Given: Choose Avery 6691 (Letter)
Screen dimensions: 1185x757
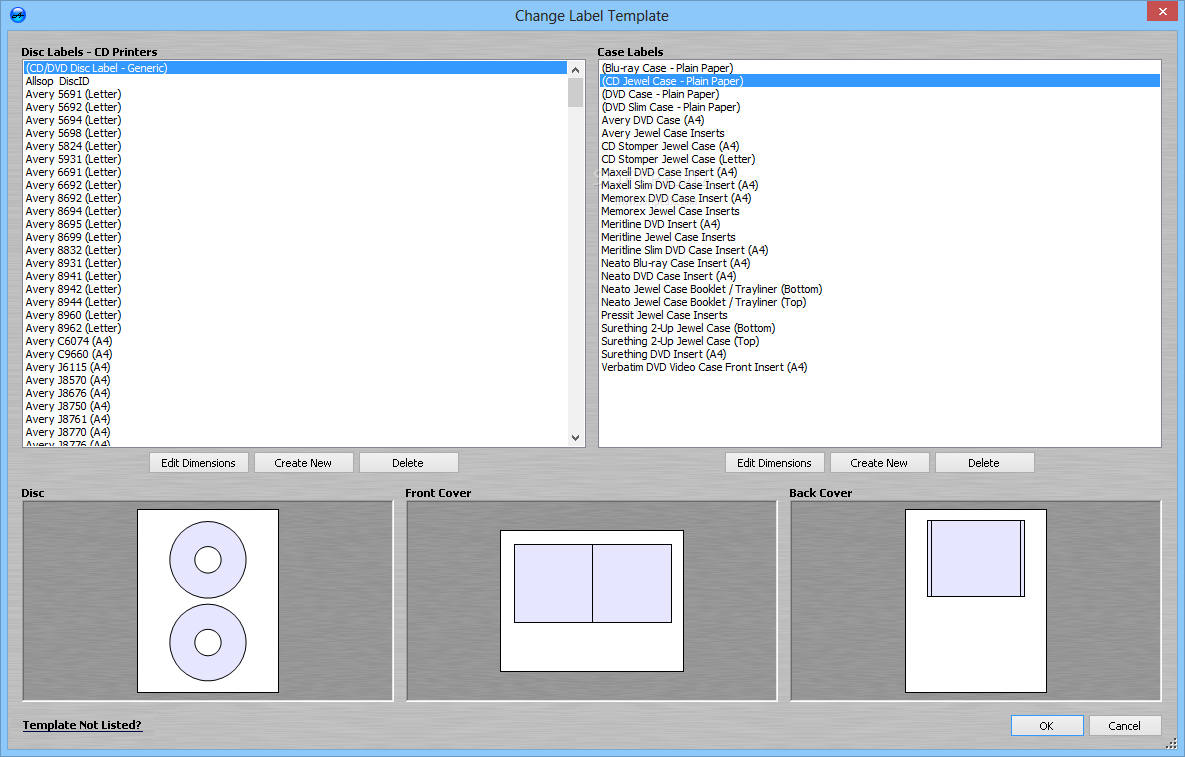Looking at the screenshot, I should (295, 172).
